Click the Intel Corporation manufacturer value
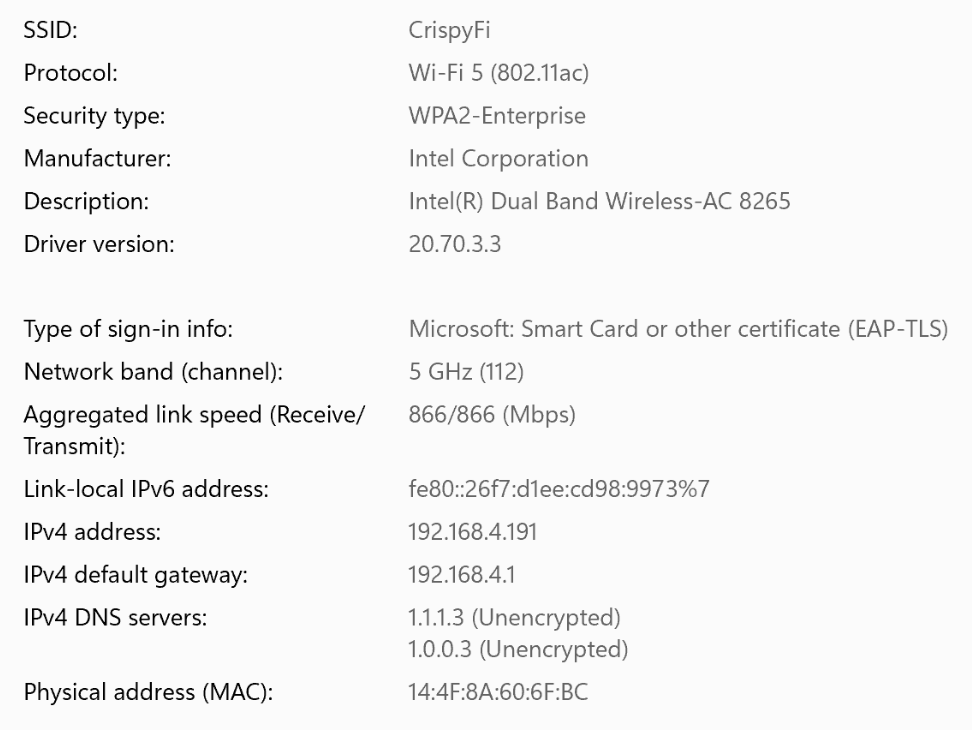The height and width of the screenshot is (730, 972). pos(498,158)
